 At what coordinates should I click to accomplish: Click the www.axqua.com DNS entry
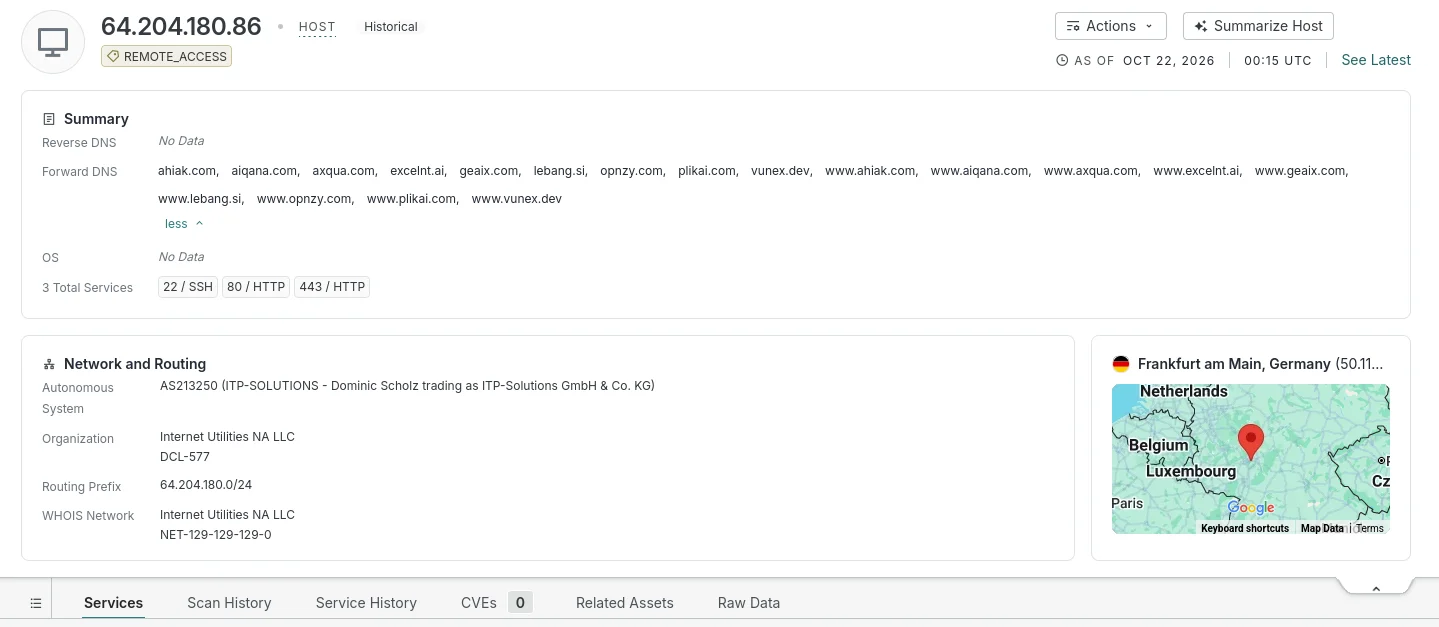[x=1091, y=171]
